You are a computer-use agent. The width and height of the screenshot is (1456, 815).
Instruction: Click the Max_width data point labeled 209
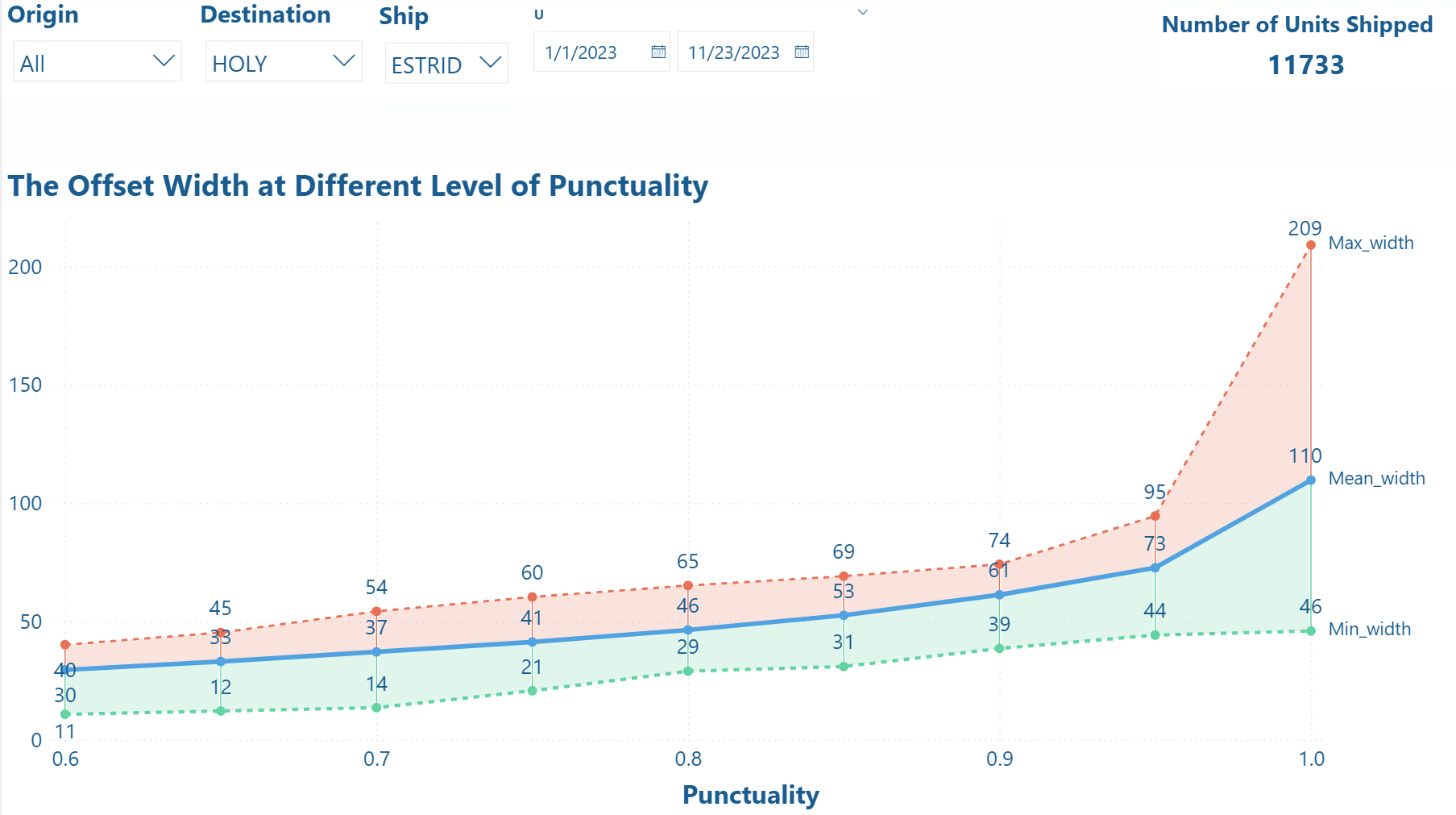coord(1311,245)
